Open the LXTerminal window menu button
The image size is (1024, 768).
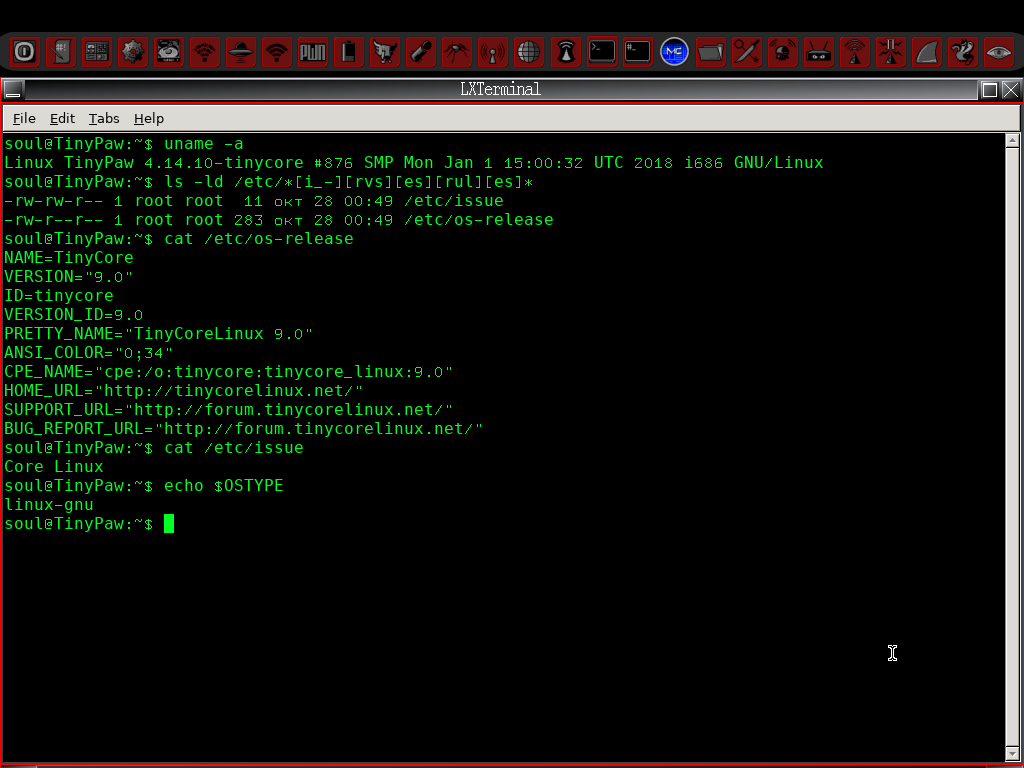[13, 89]
